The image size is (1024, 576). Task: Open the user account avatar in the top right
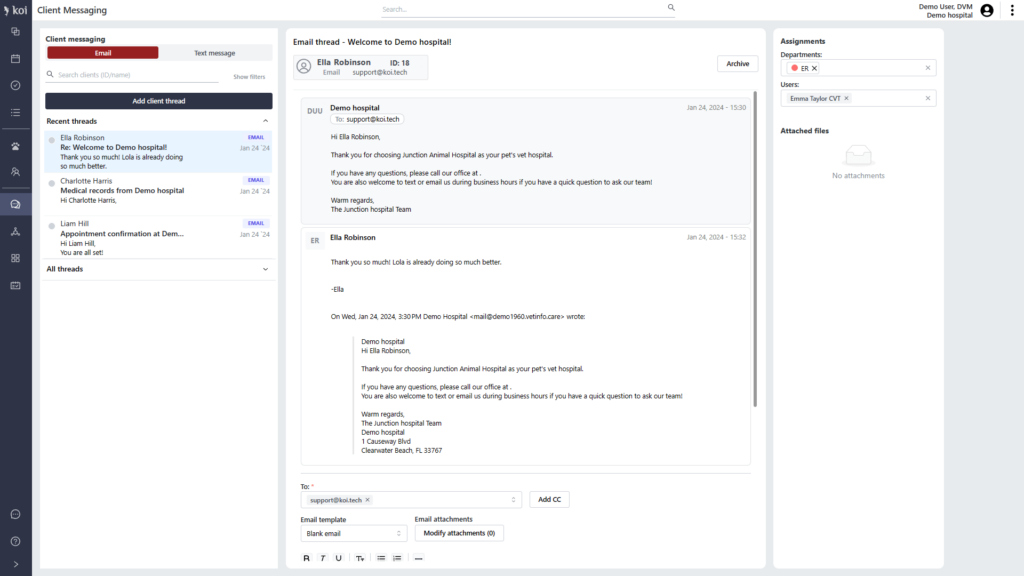[x=986, y=10]
